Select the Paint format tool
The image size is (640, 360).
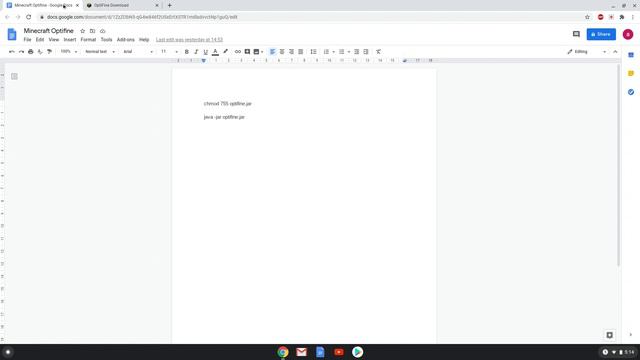tap(49, 52)
